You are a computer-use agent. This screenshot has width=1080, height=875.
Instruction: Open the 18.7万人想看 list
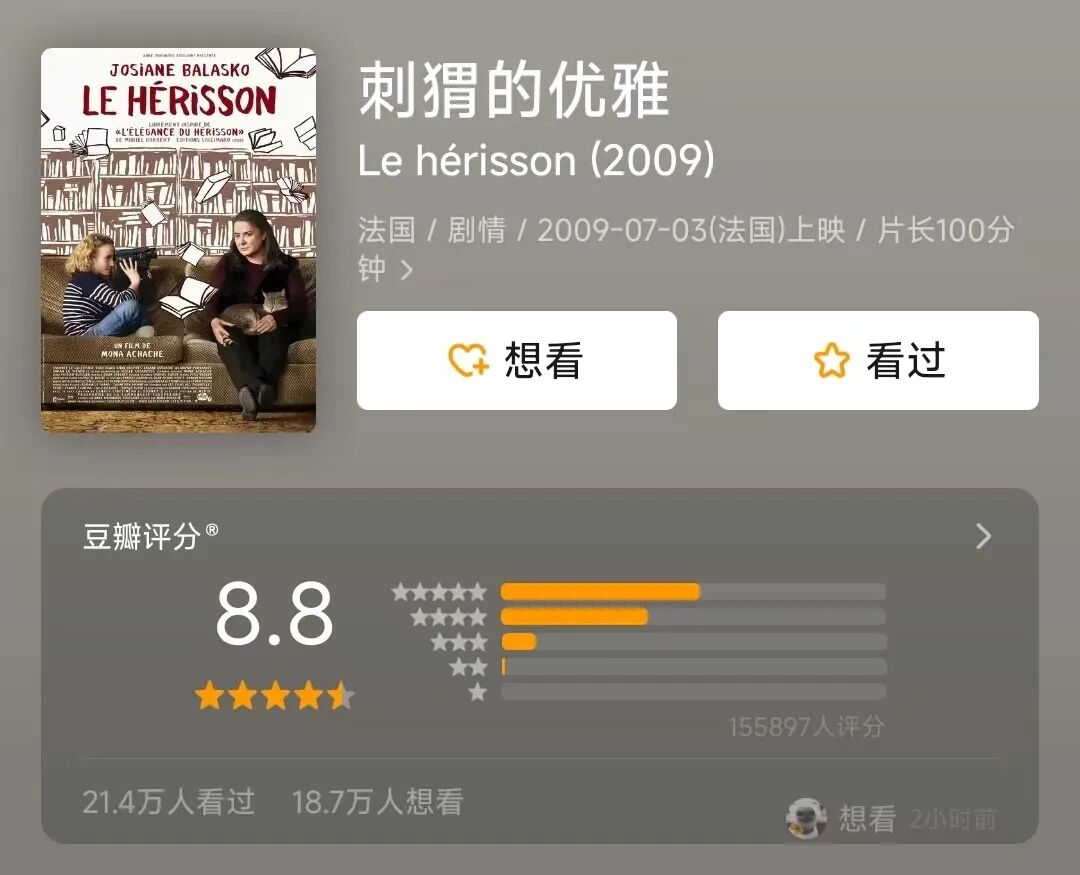(x=377, y=802)
